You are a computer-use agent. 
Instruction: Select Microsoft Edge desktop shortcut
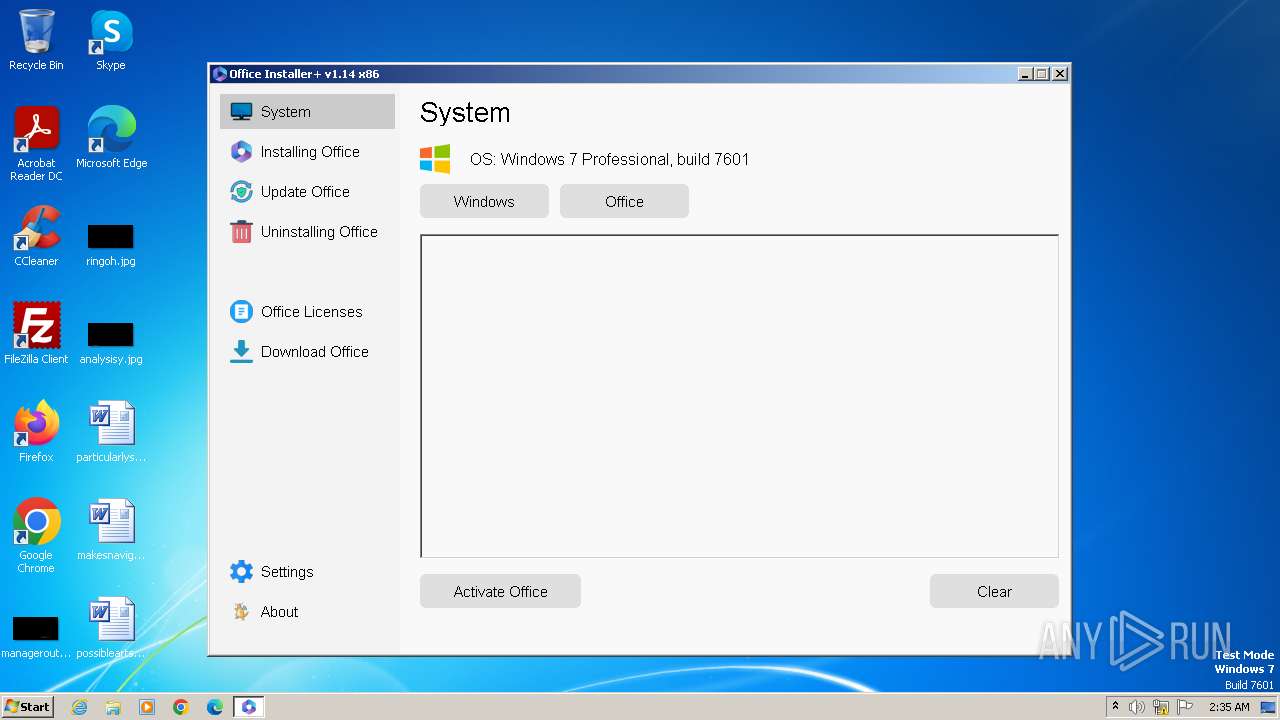pyautogui.click(x=111, y=138)
